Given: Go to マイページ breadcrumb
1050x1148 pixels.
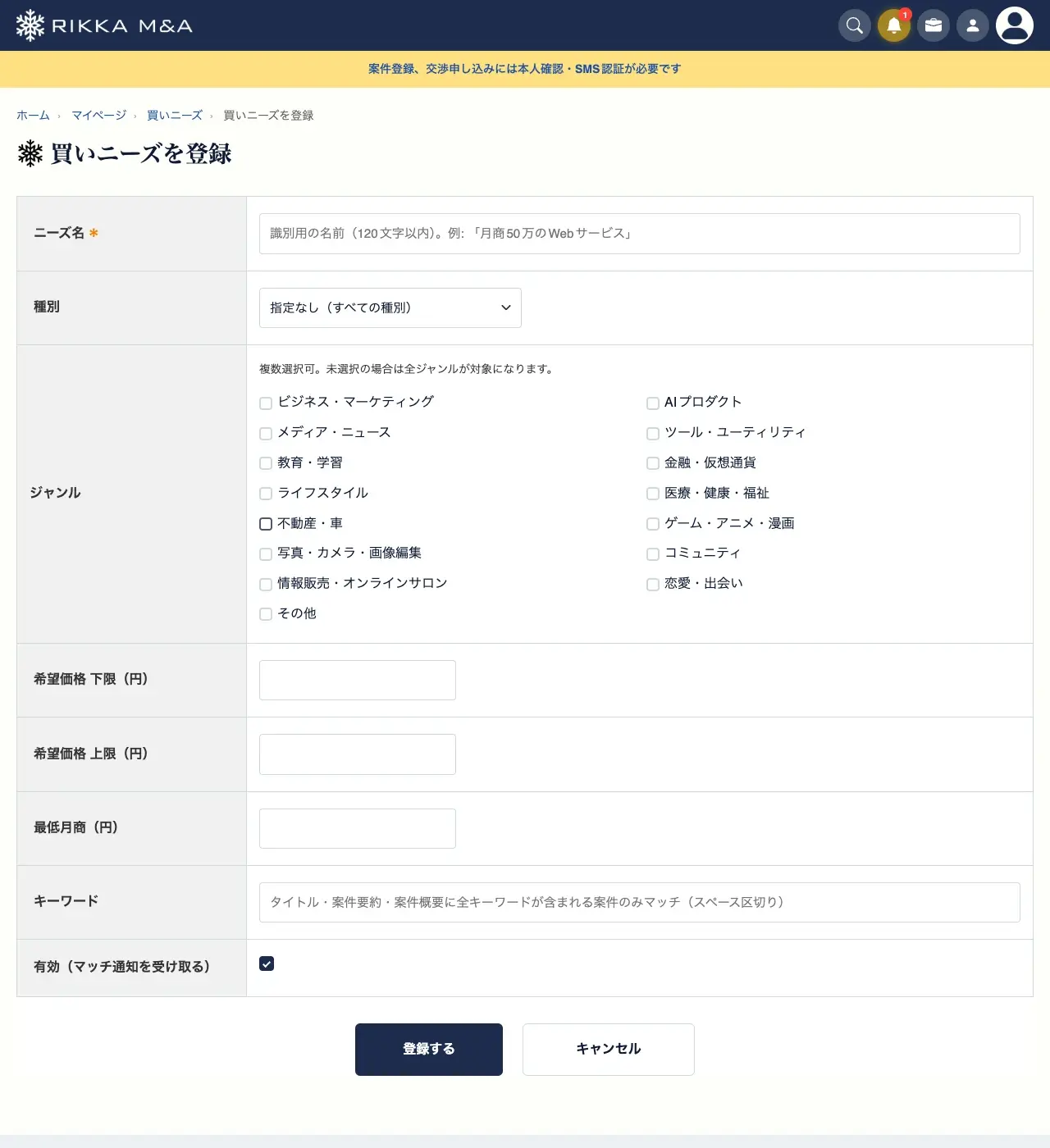Looking at the screenshot, I should [x=98, y=116].
